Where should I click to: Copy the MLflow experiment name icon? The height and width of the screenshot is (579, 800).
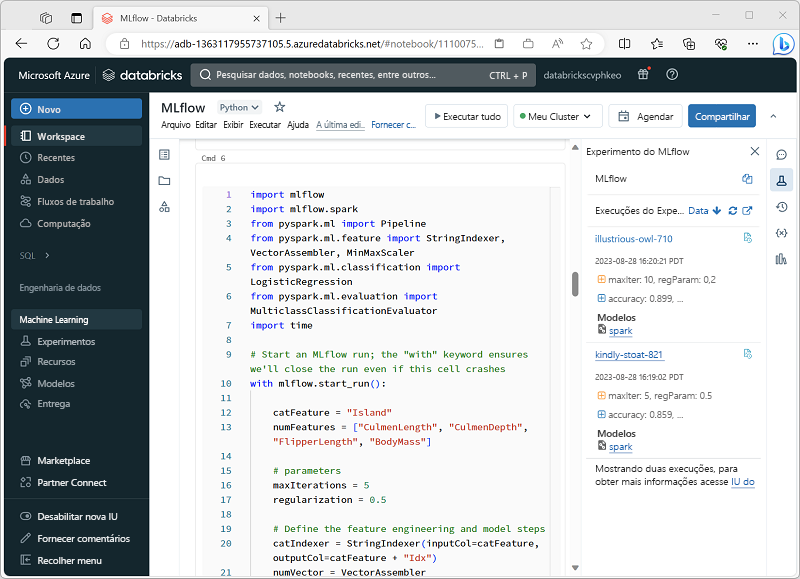[x=747, y=179]
